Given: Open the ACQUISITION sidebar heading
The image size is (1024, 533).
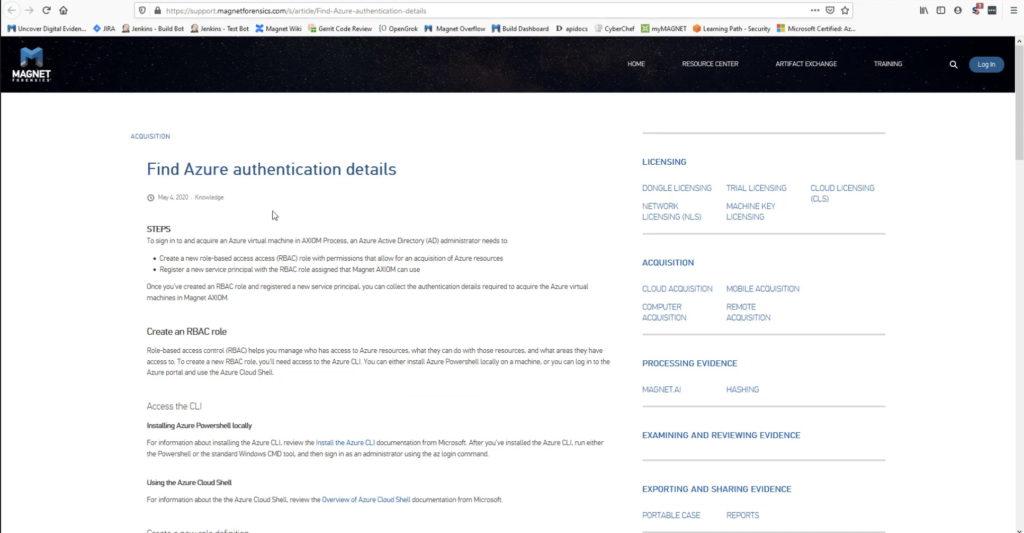Looking at the screenshot, I should tap(668, 263).
